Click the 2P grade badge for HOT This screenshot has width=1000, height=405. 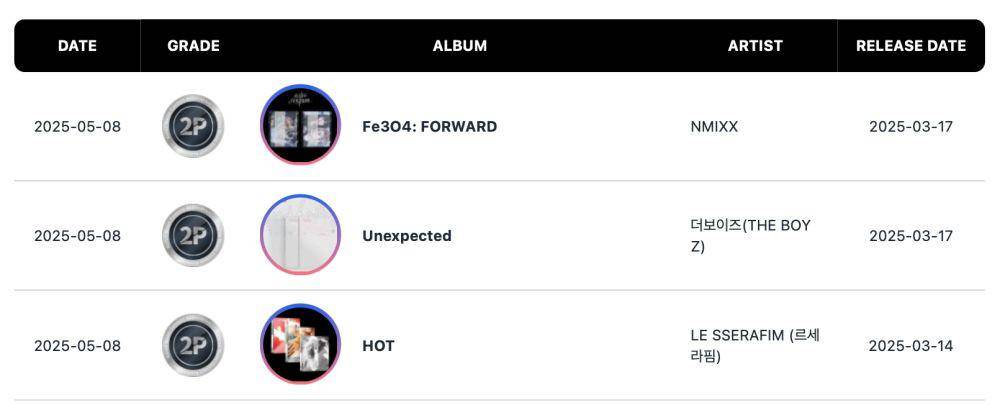[x=193, y=345]
